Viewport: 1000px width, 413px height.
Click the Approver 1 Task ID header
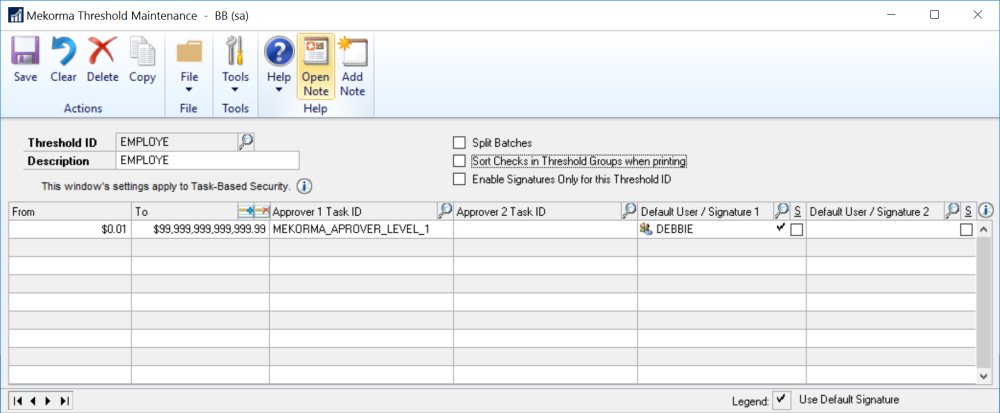pyautogui.click(x=354, y=211)
